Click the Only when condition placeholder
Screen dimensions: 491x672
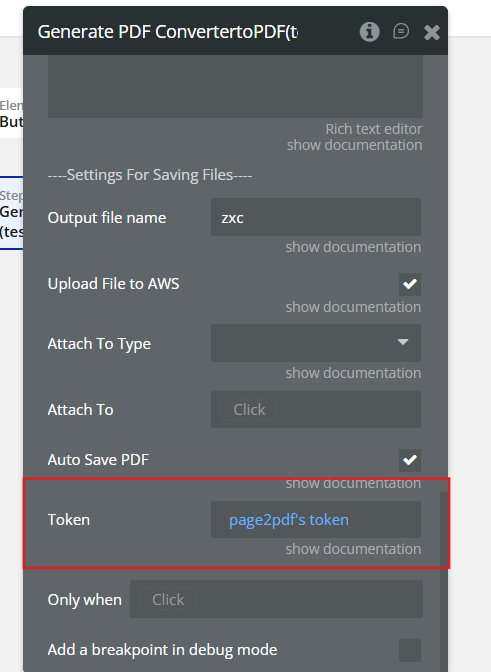tap(168, 599)
